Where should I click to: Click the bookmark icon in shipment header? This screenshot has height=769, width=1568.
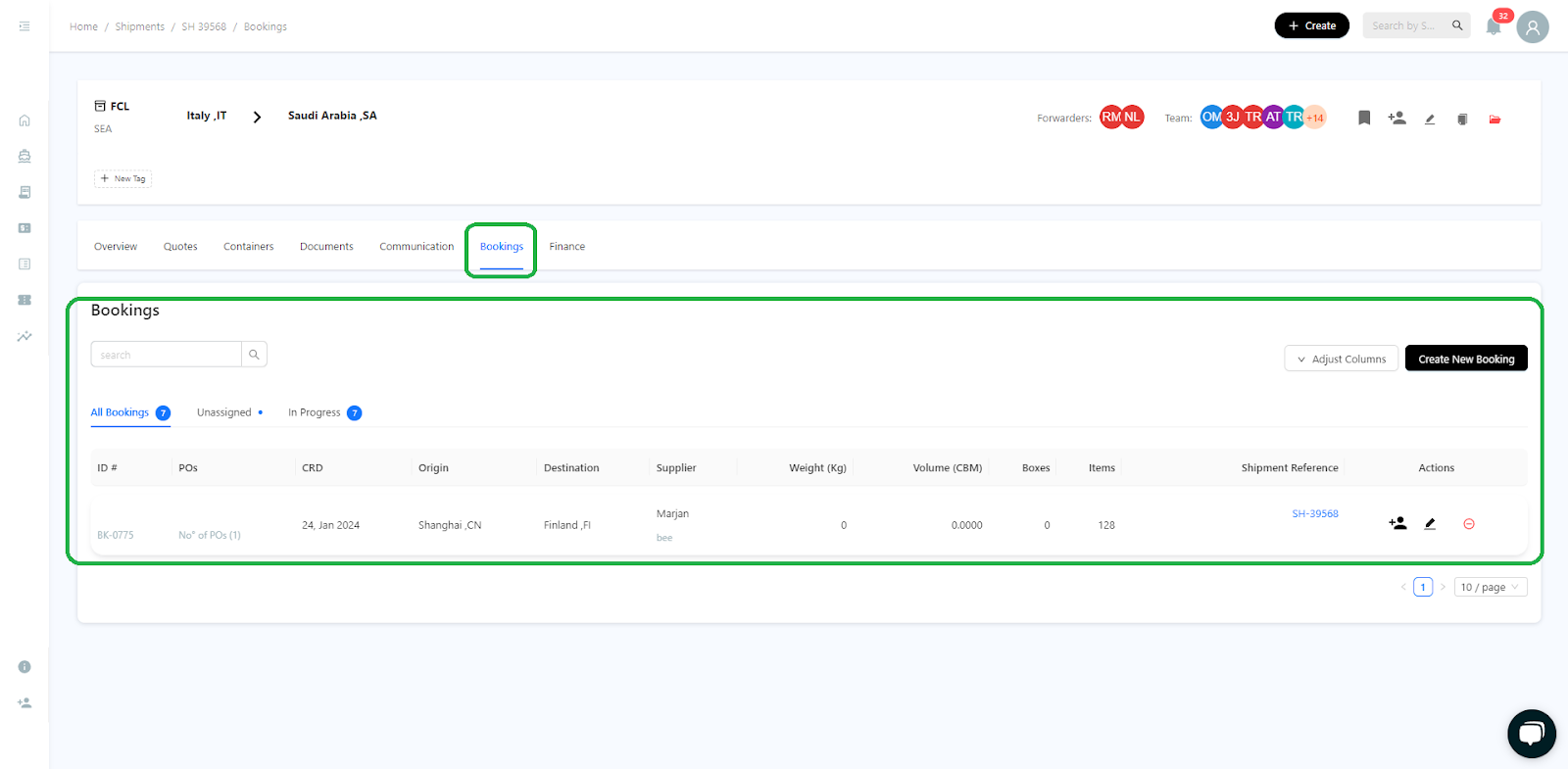[1363, 119]
